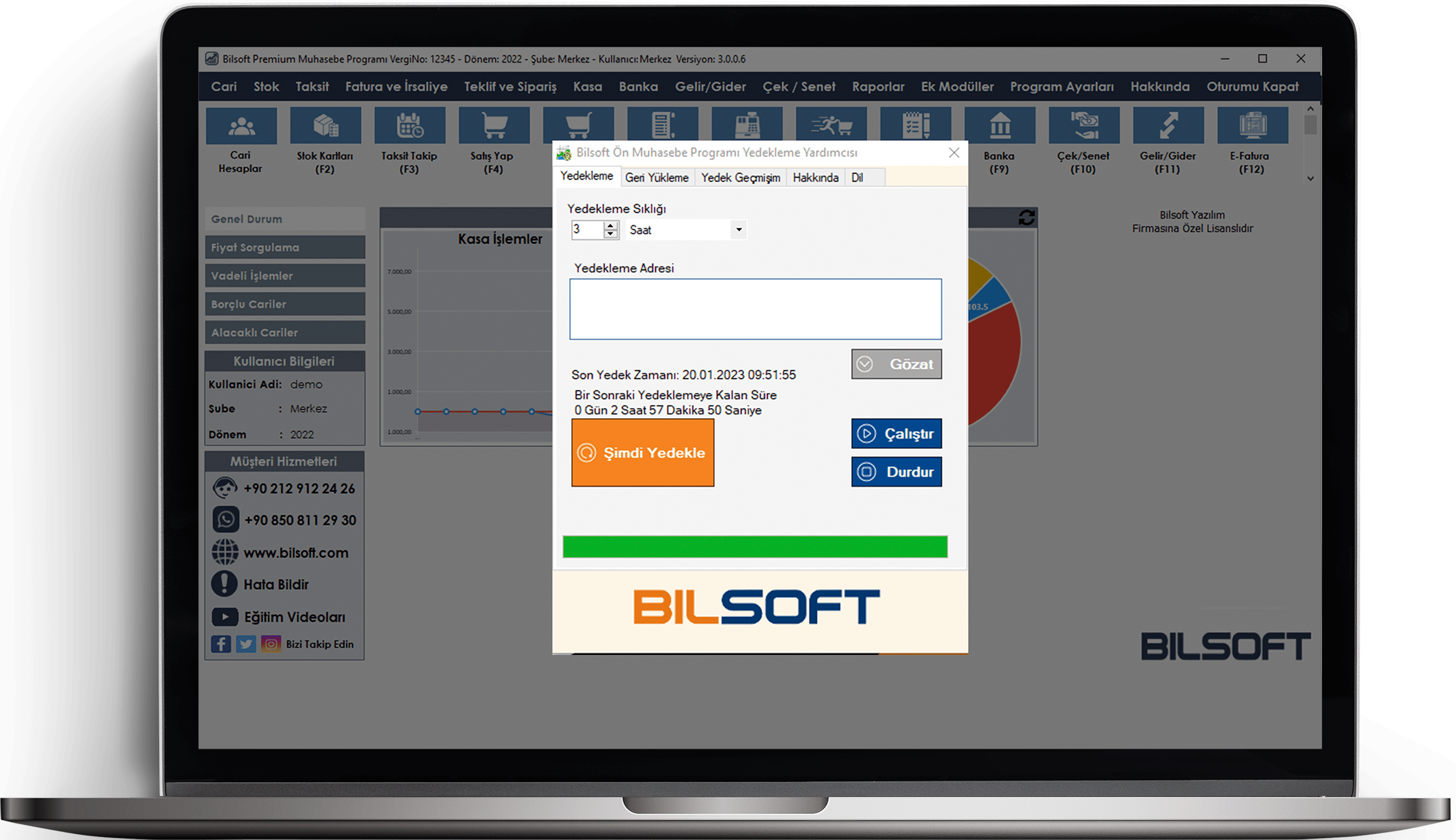Image resolution: width=1456 pixels, height=840 pixels.
Task: Click the Hata Bildir exclamation icon
Action: coord(224,584)
